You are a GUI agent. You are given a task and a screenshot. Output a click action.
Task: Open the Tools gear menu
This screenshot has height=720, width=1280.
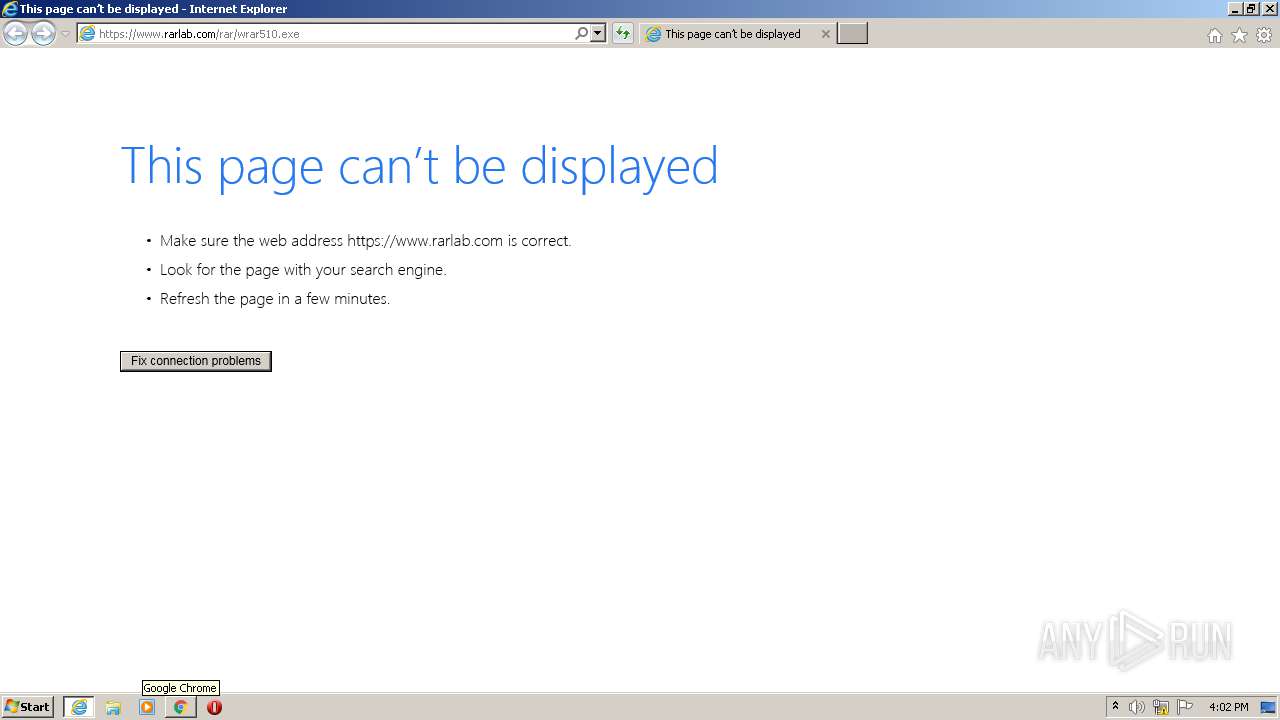click(1264, 35)
